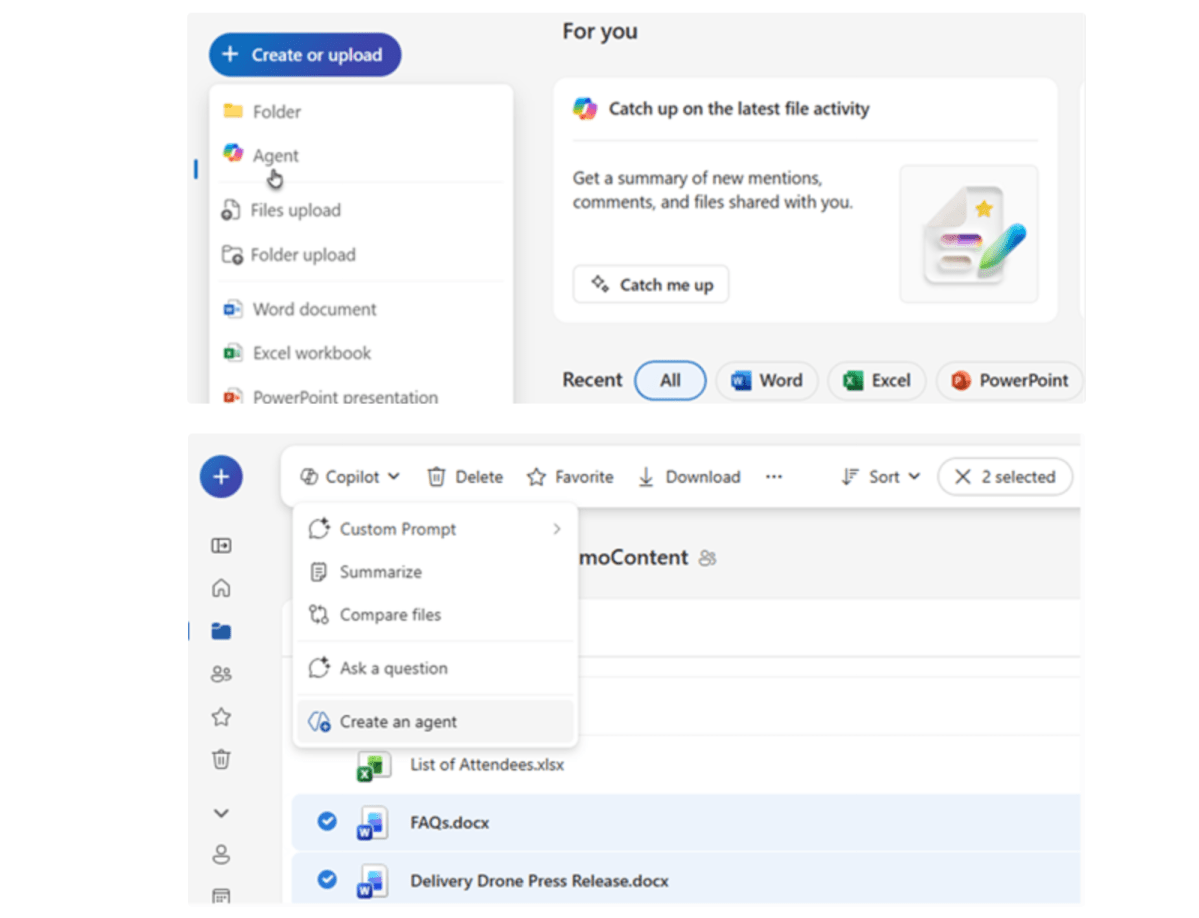Click the Home icon in left sidebar
Image resolution: width=1199 pixels, height=918 pixels.
[221, 588]
